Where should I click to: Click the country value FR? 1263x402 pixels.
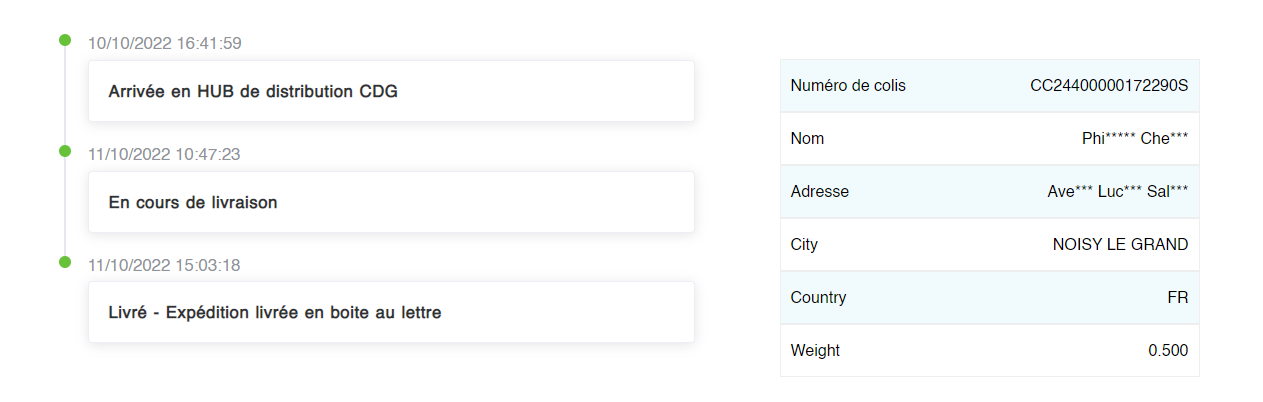[x=1178, y=298]
